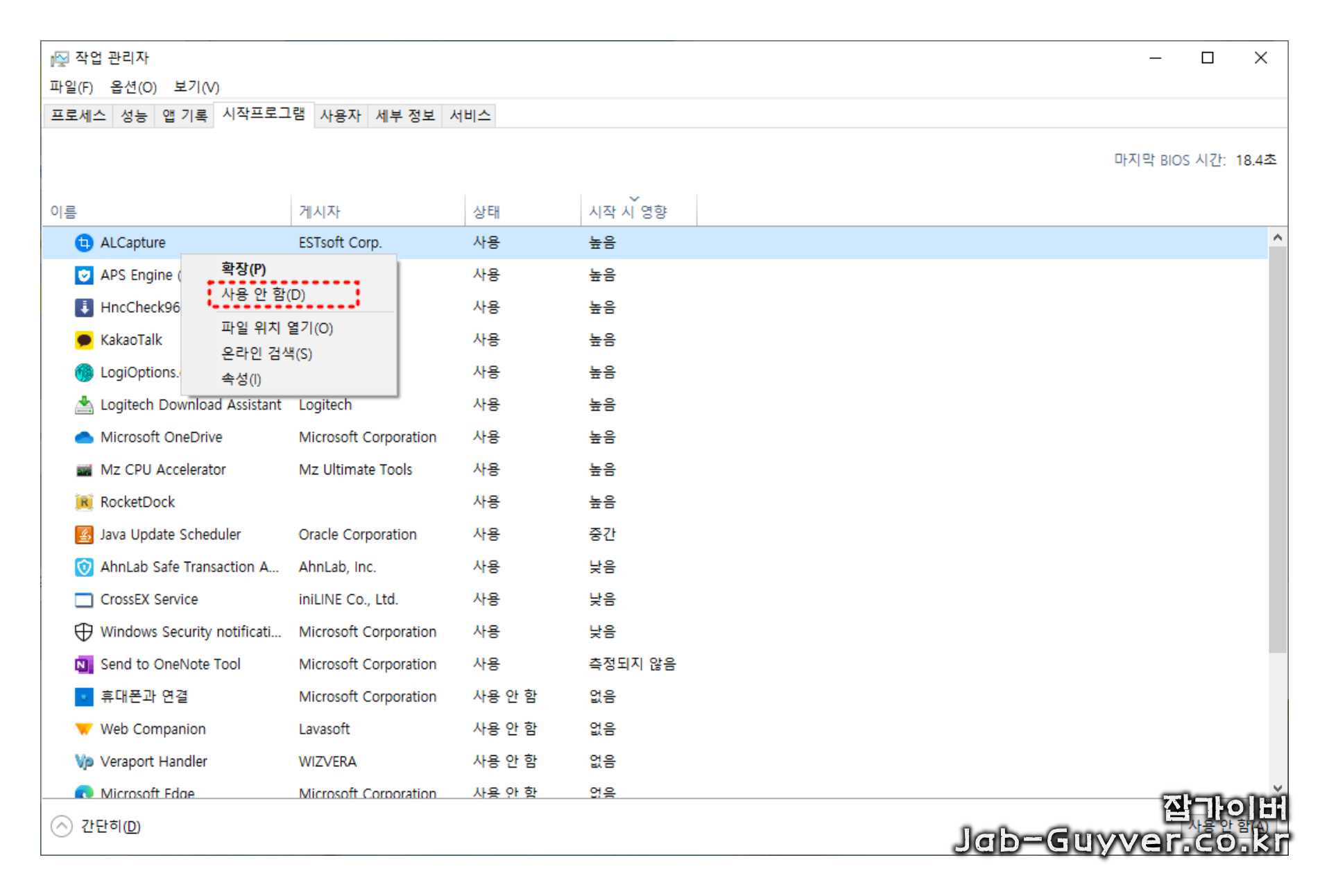The height and width of the screenshot is (896, 1329).
Task: Switch to the 성능 tab
Action: click(134, 116)
